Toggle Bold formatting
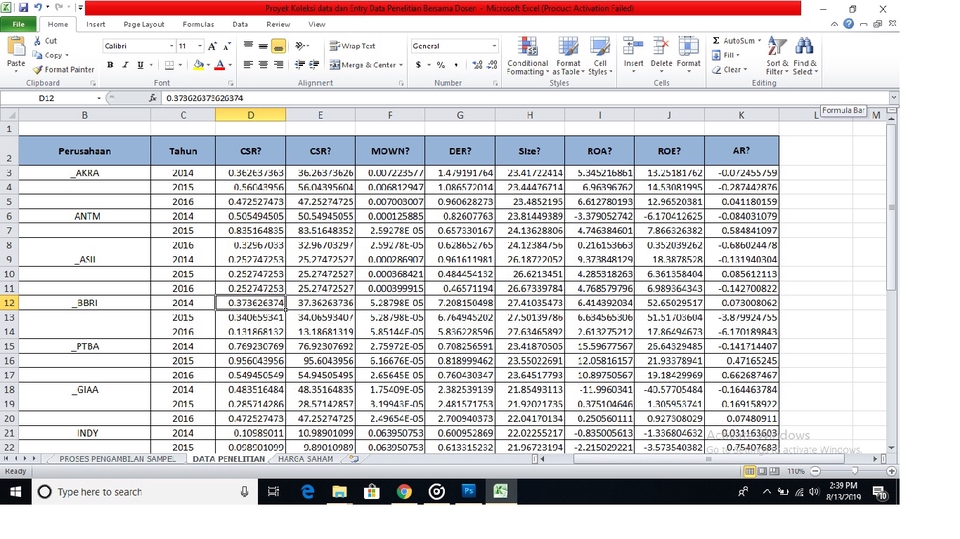Image resolution: width=960 pixels, height=539 pixels. tap(110, 65)
